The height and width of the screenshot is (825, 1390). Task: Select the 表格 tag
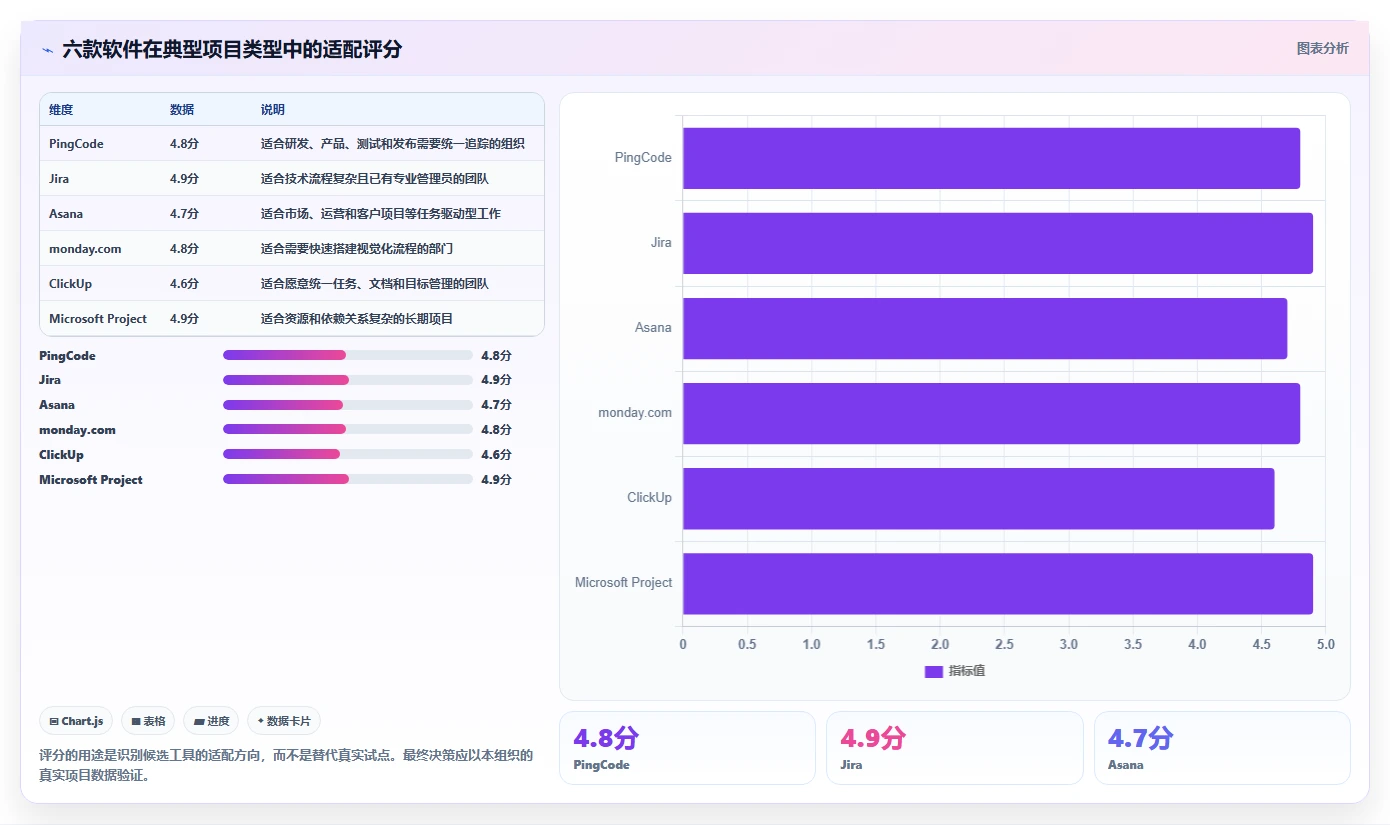[148, 721]
